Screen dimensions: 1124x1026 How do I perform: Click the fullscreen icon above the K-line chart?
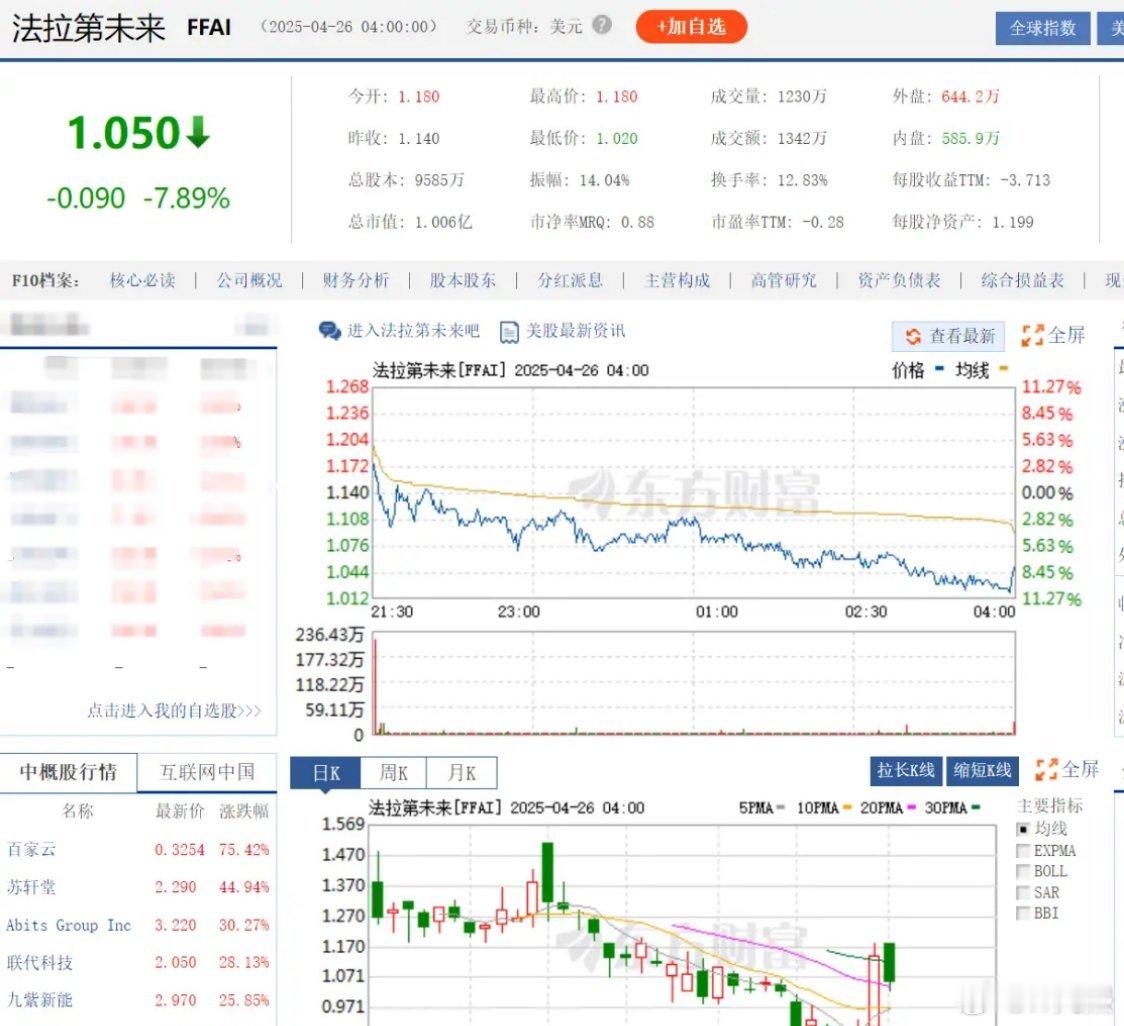pyautogui.click(x=1047, y=769)
